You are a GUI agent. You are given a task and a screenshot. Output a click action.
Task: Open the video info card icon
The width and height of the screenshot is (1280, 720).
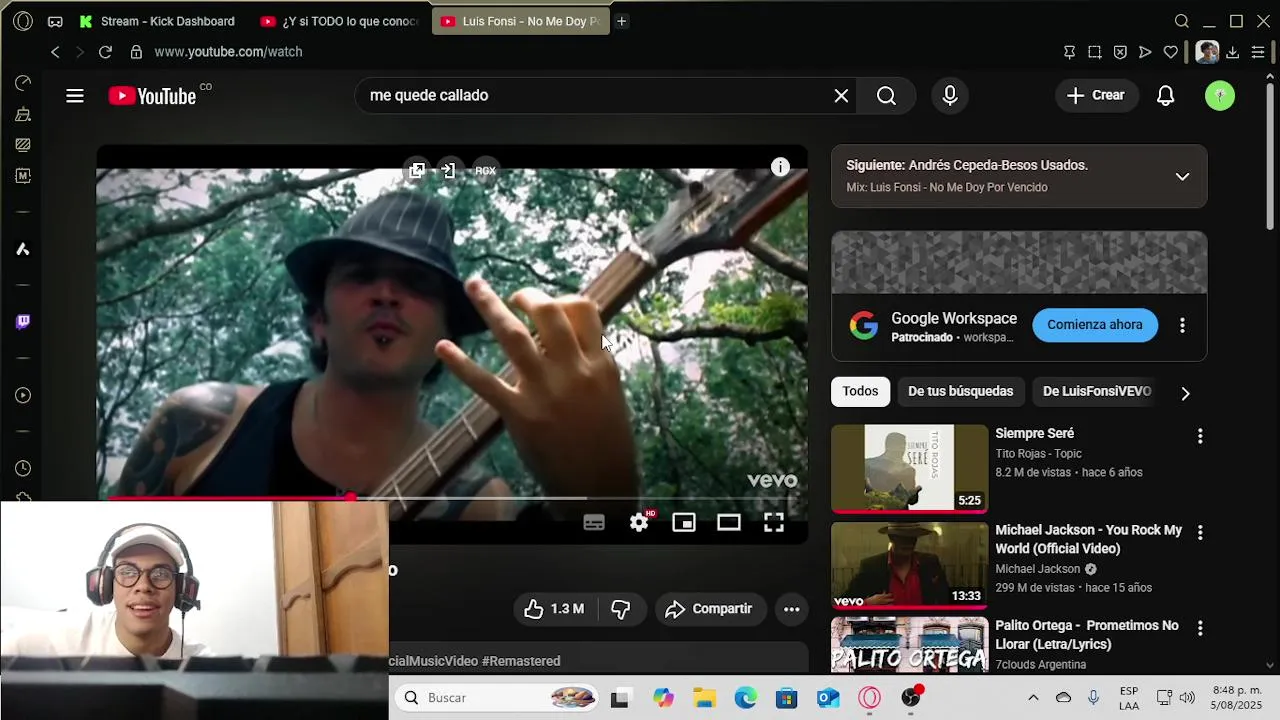[780, 168]
